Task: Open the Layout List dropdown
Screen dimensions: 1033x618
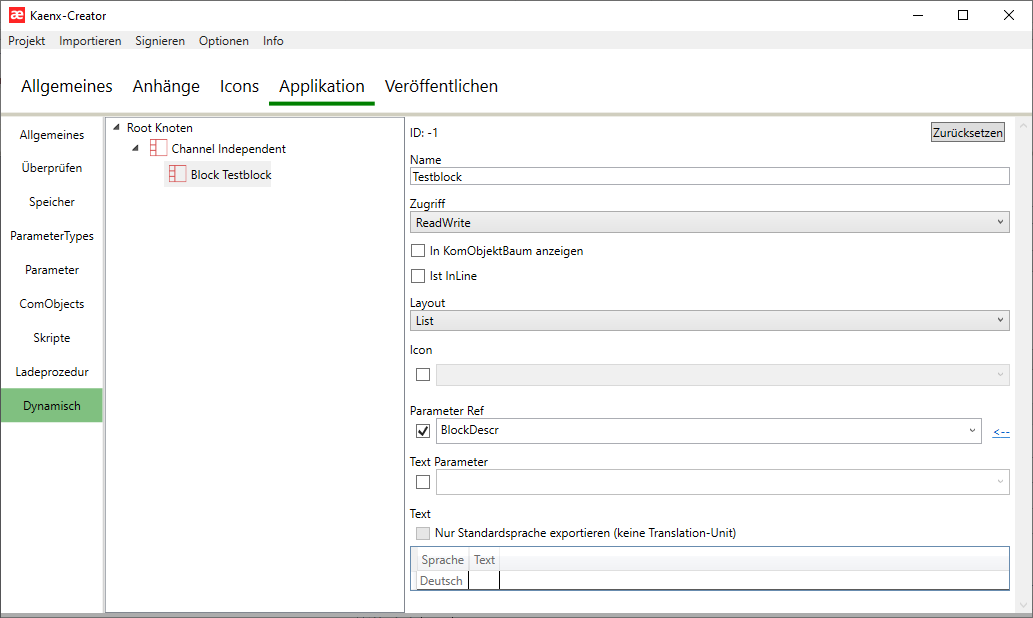Action: point(709,321)
